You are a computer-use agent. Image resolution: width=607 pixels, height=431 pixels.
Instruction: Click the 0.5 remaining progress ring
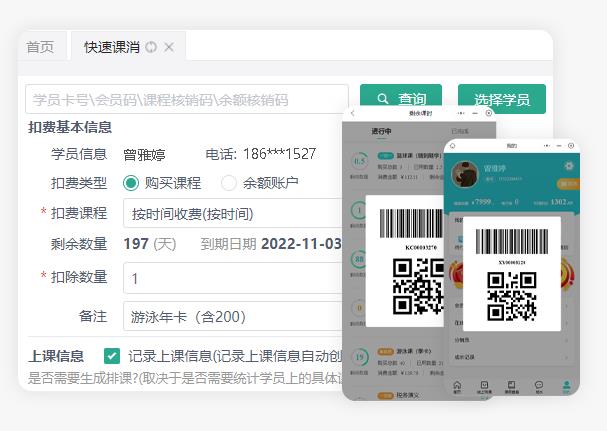[359, 161]
